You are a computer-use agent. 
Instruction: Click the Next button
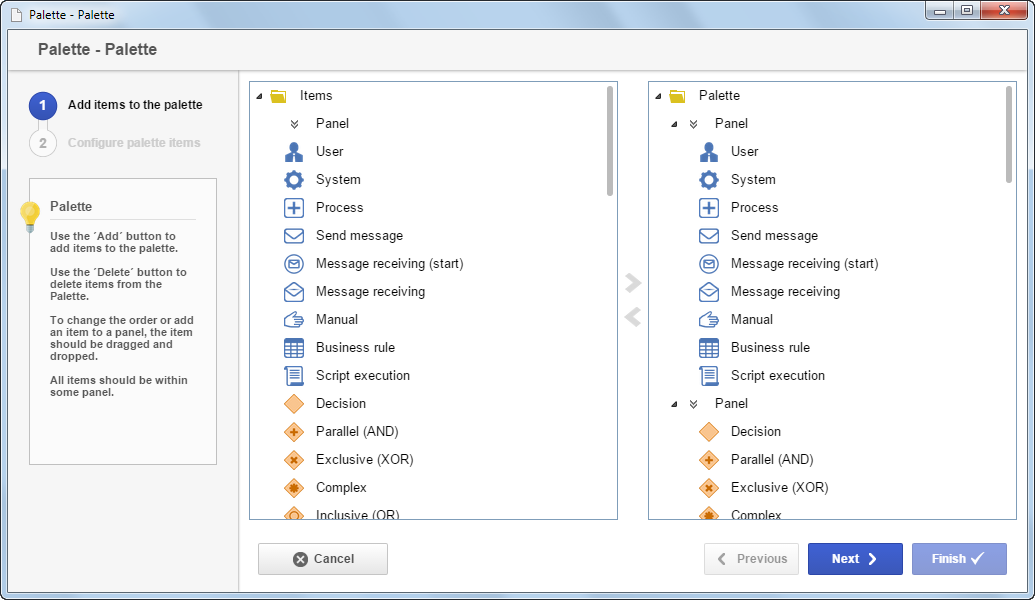tap(855, 559)
